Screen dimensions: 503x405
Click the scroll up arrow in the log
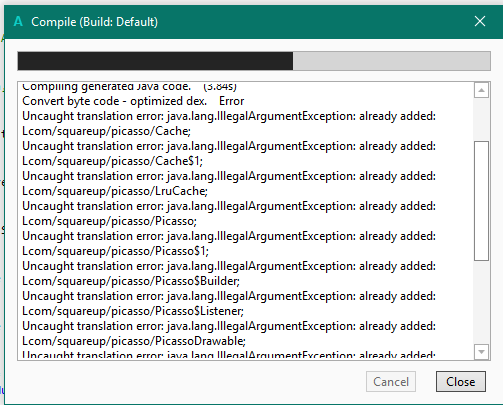[x=481, y=90]
